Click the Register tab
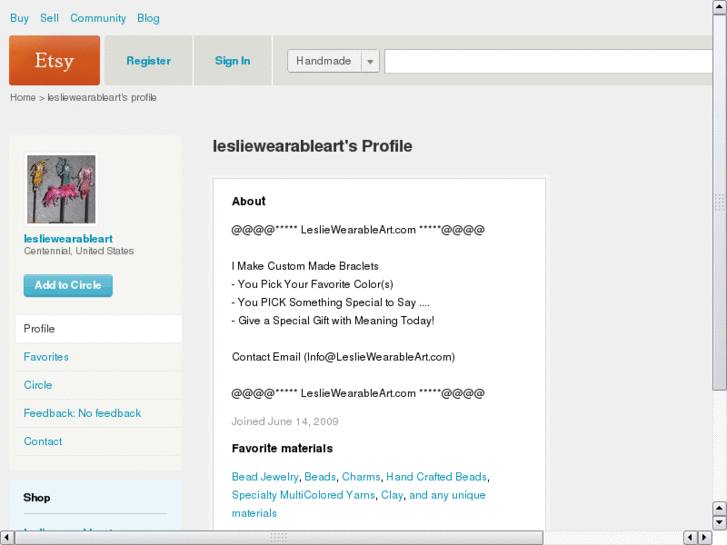727x545 pixels. [x=148, y=61]
